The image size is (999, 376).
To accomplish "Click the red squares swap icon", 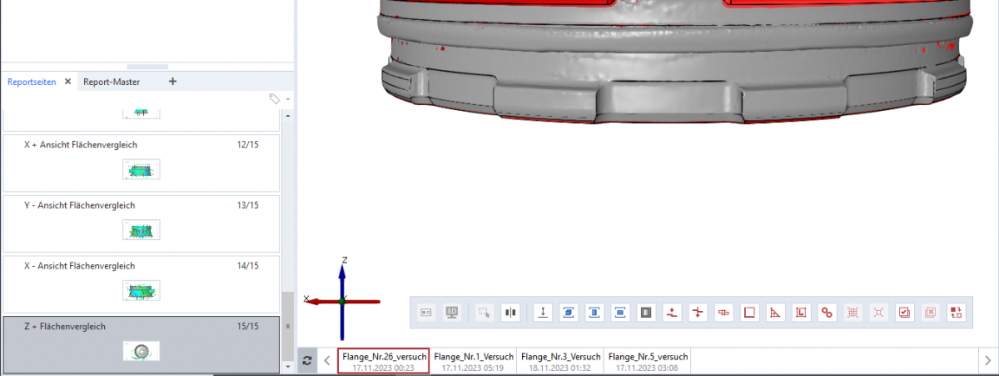I will click(x=956, y=312).
